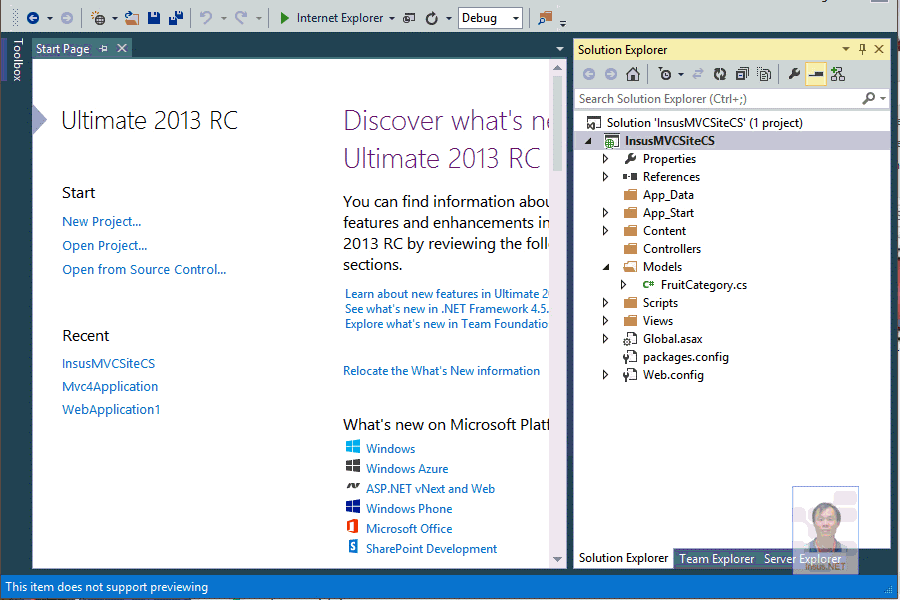The height and width of the screenshot is (600, 900).
Task: Collapse the InsusMVCSiteCS project node
Action: coord(588,141)
